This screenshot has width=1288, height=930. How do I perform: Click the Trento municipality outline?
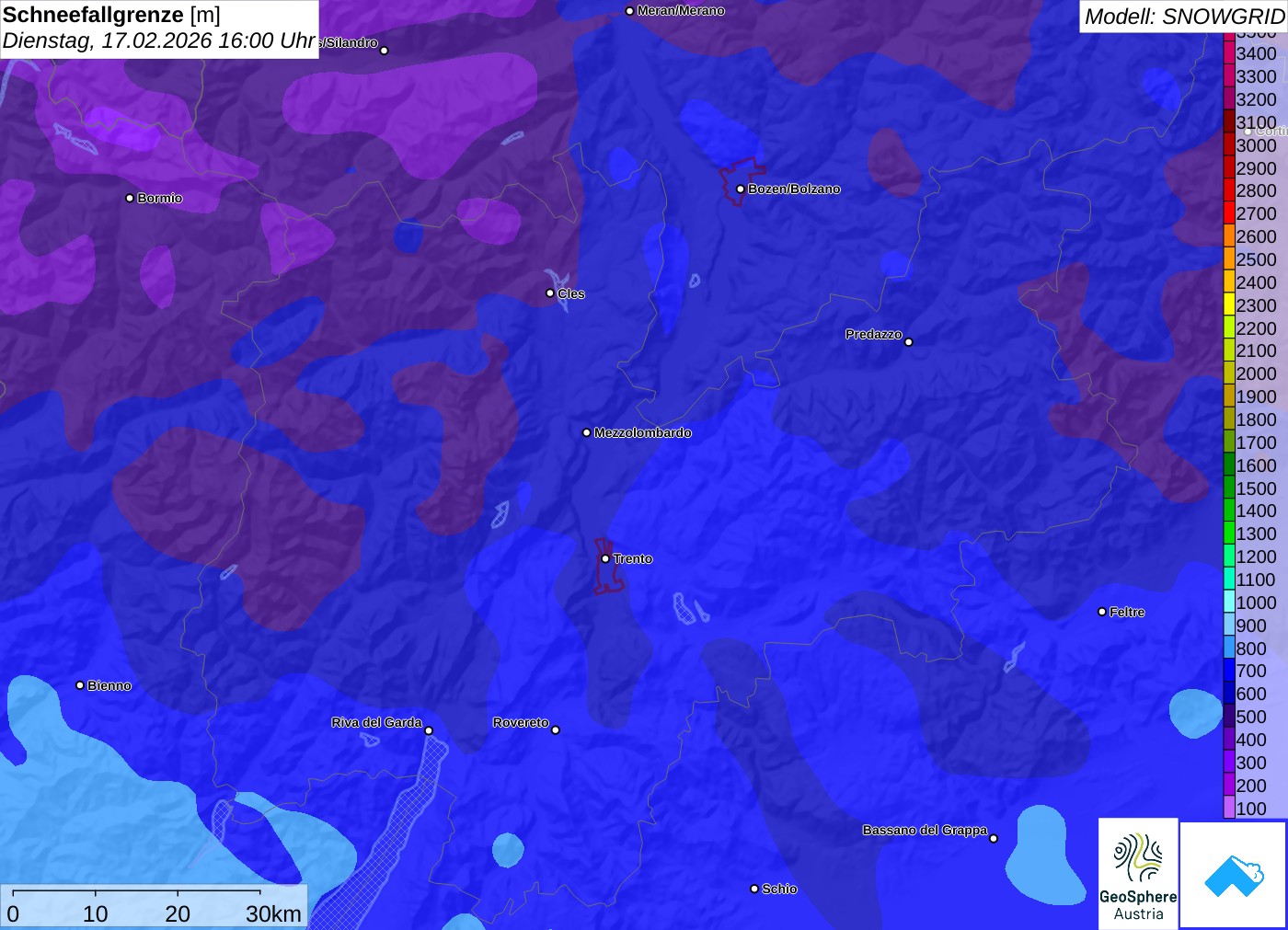(x=607, y=568)
